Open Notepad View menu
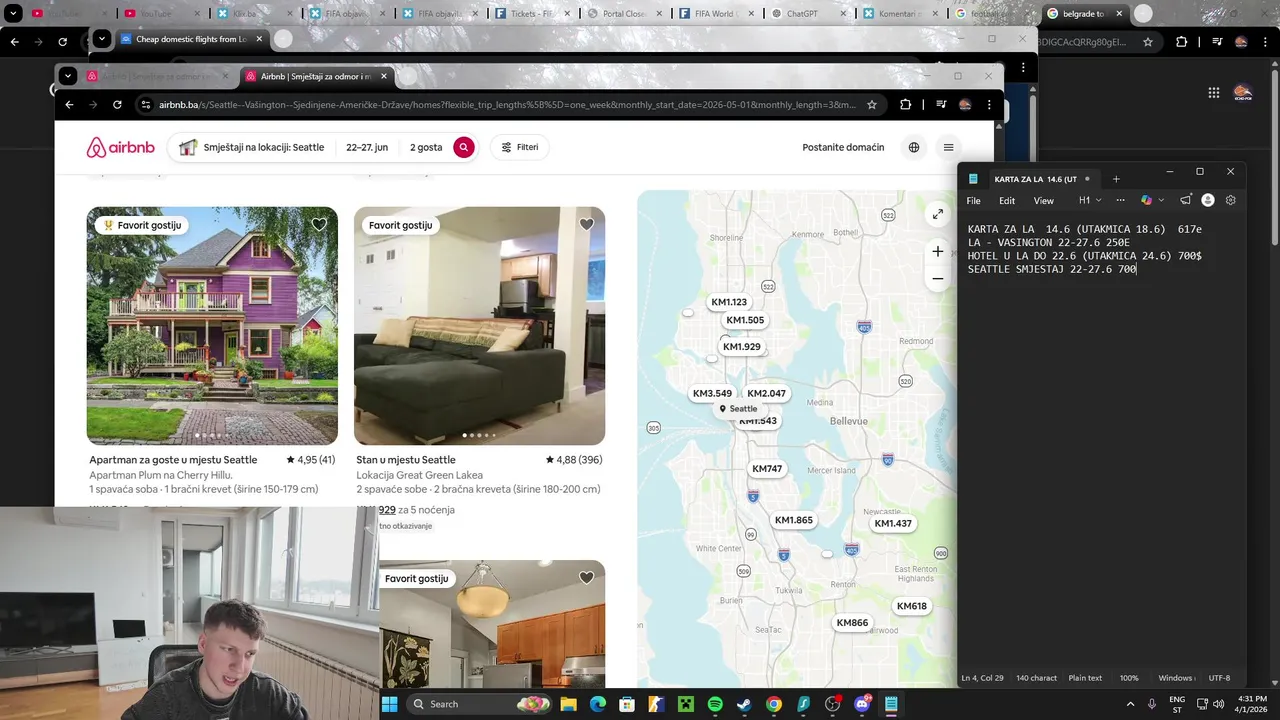Image resolution: width=1280 pixels, height=720 pixels. pos(1043,200)
